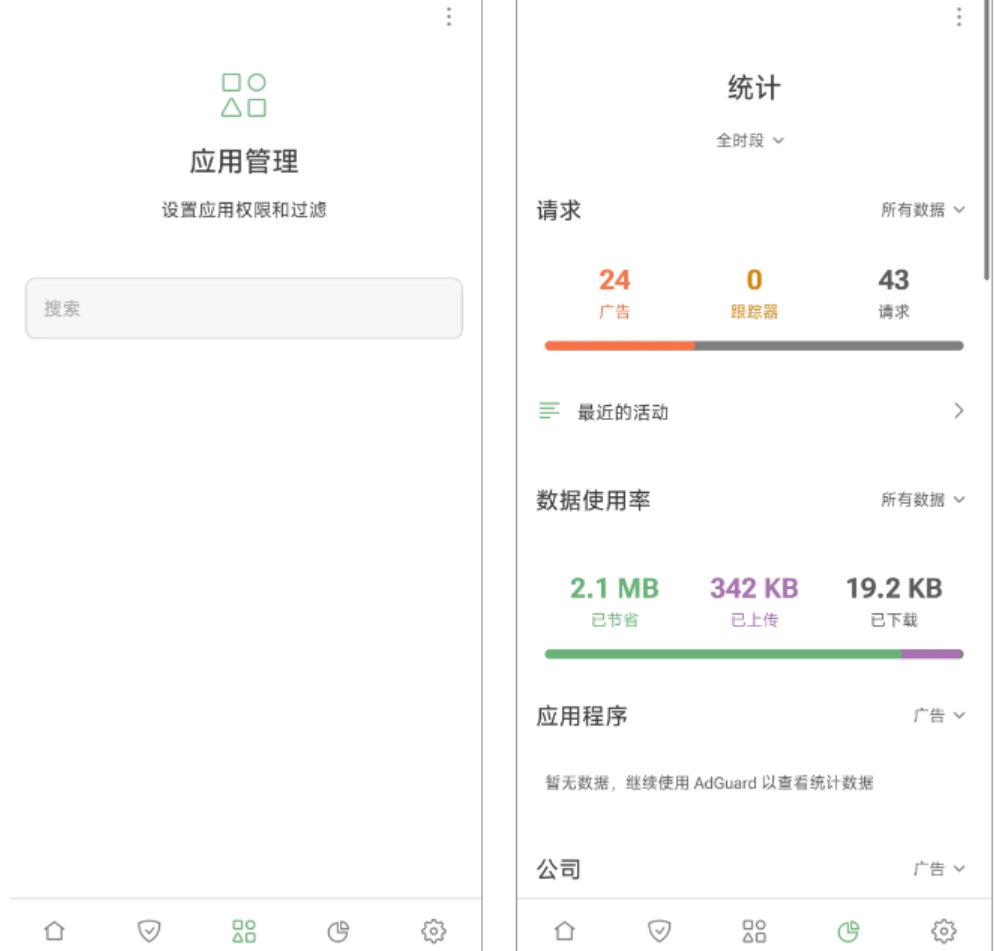The height and width of the screenshot is (951, 994).
Task: Click the chevron arrow on the 最近的活动 row
Action: [x=958, y=411]
